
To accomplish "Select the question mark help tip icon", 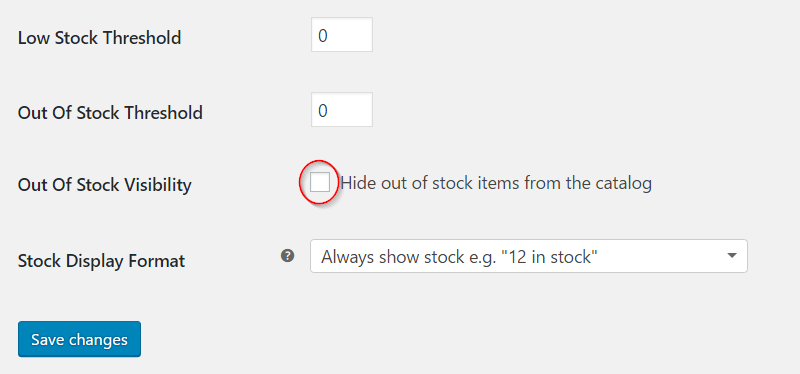I will tap(288, 256).
